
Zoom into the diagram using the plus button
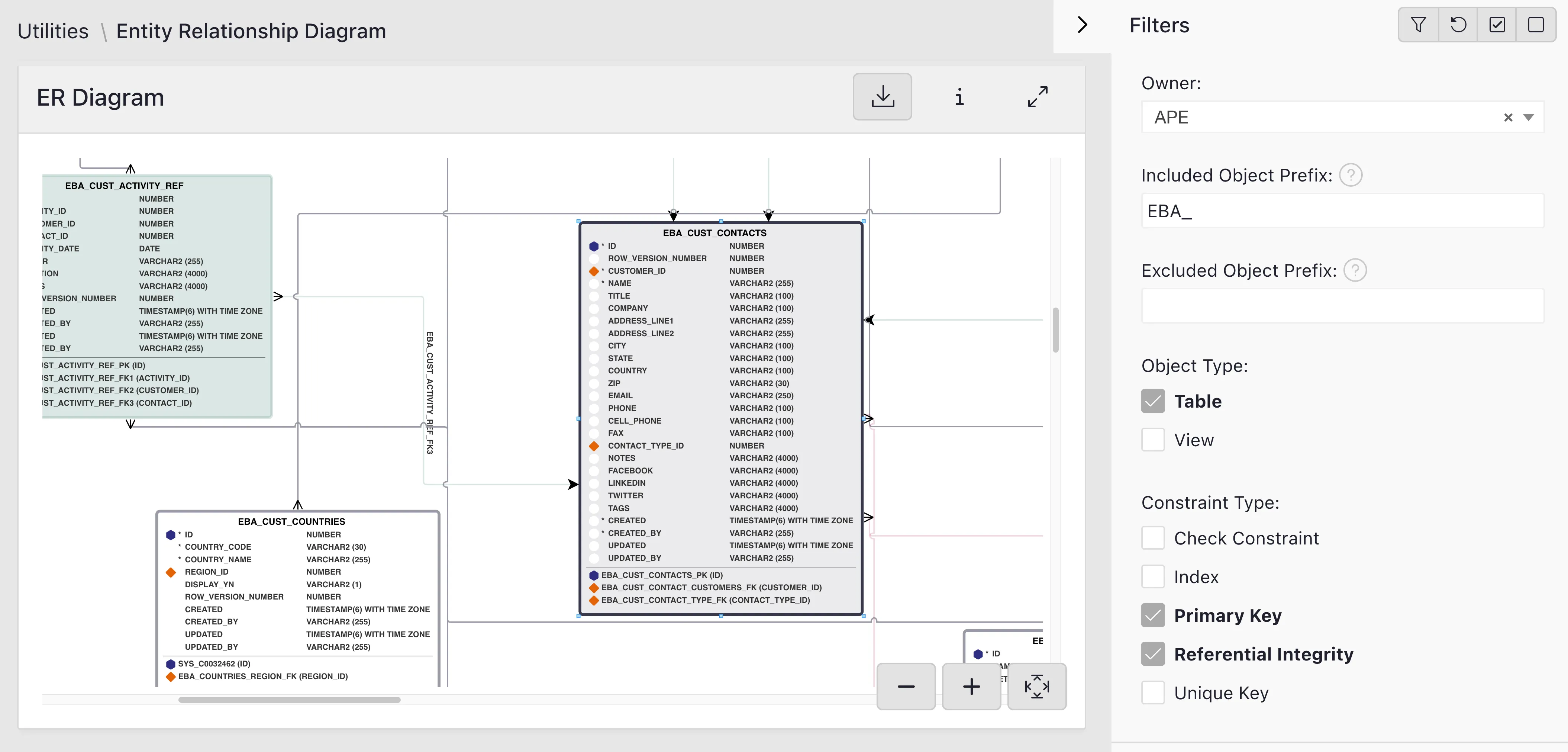971,687
